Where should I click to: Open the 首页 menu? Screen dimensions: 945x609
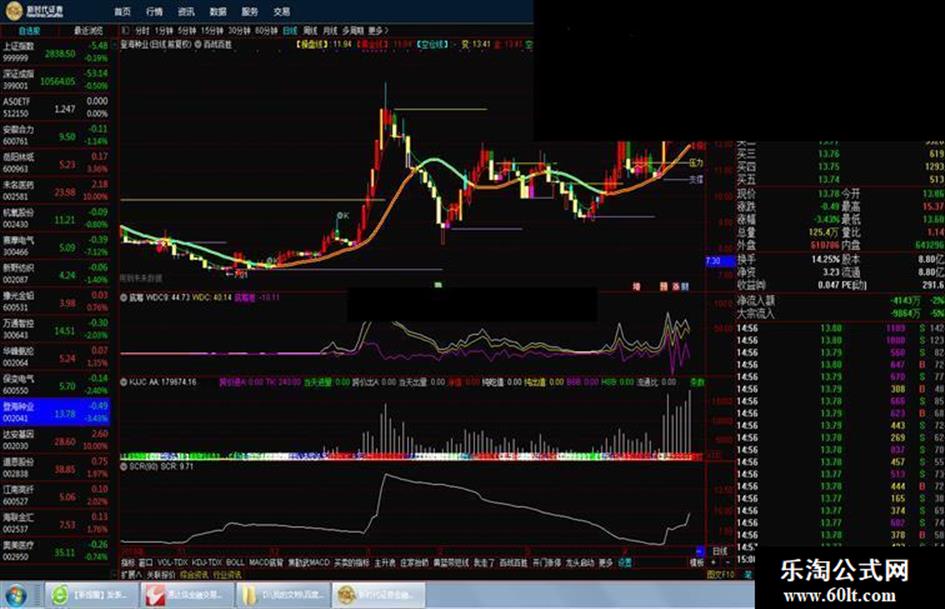point(122,11)
